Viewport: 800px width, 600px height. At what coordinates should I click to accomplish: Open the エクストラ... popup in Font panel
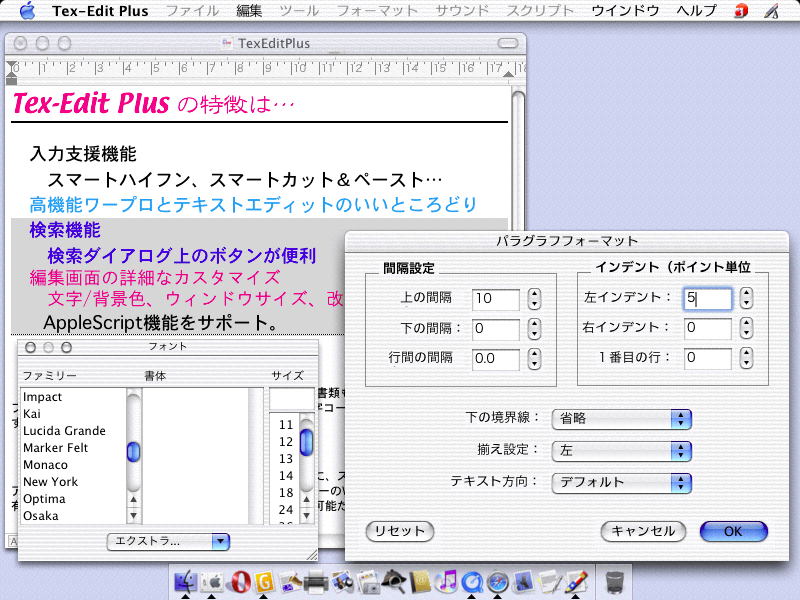(168, 541)
